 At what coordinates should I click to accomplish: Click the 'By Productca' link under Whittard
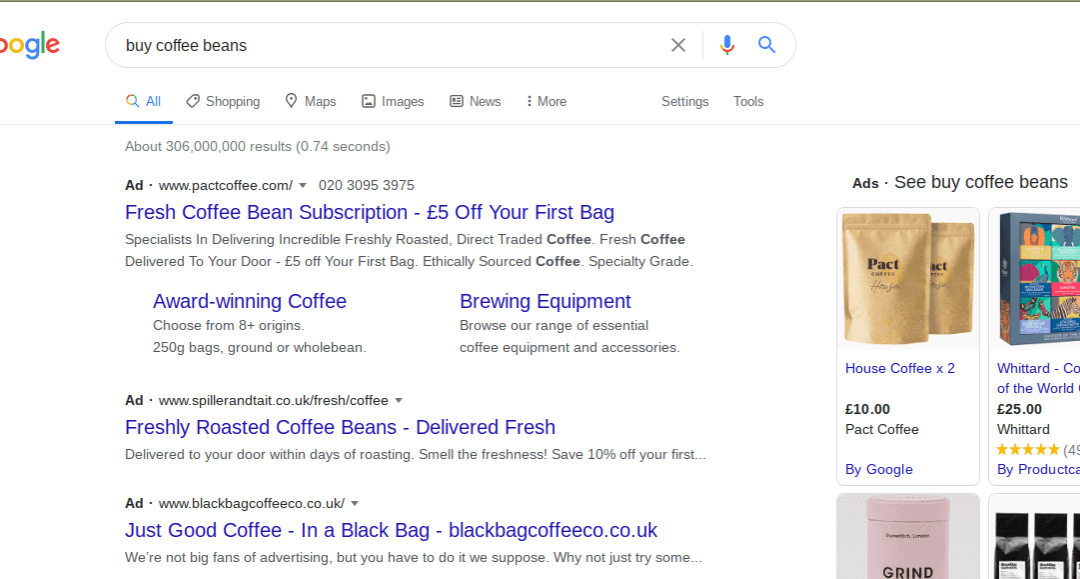click(1038, 470)
